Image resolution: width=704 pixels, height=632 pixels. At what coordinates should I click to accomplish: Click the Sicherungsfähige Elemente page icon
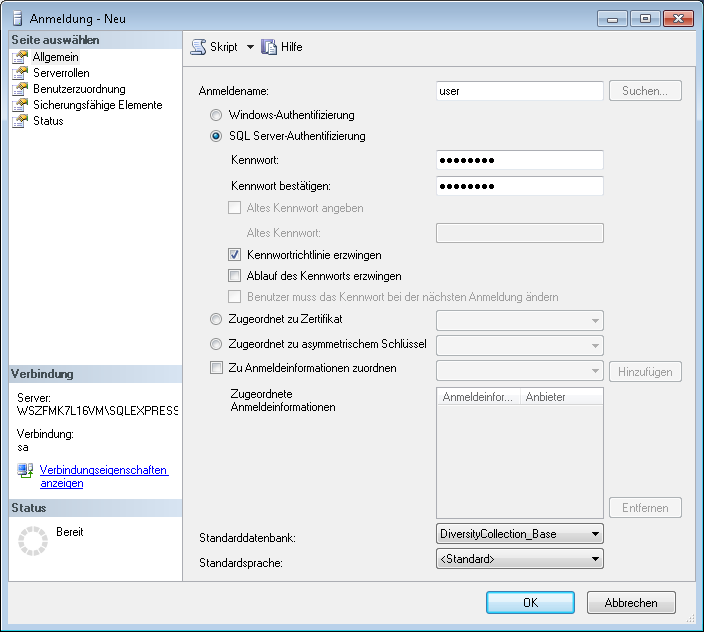coord(19,105)
